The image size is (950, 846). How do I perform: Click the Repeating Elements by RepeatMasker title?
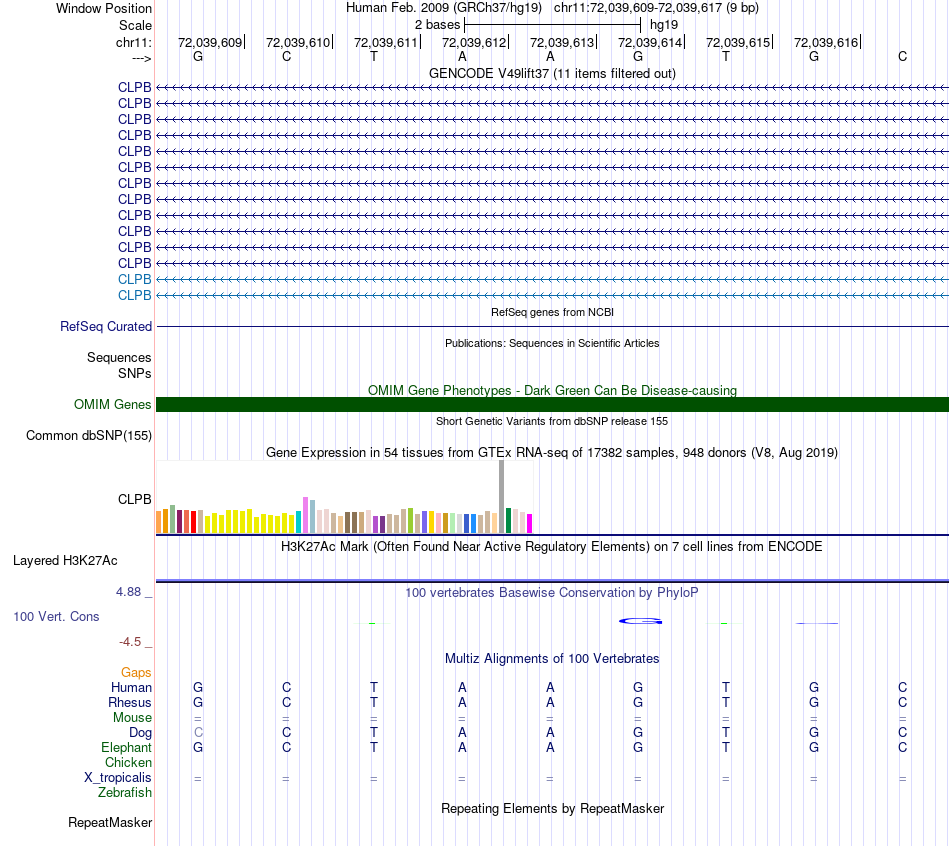tap(553, 808)
